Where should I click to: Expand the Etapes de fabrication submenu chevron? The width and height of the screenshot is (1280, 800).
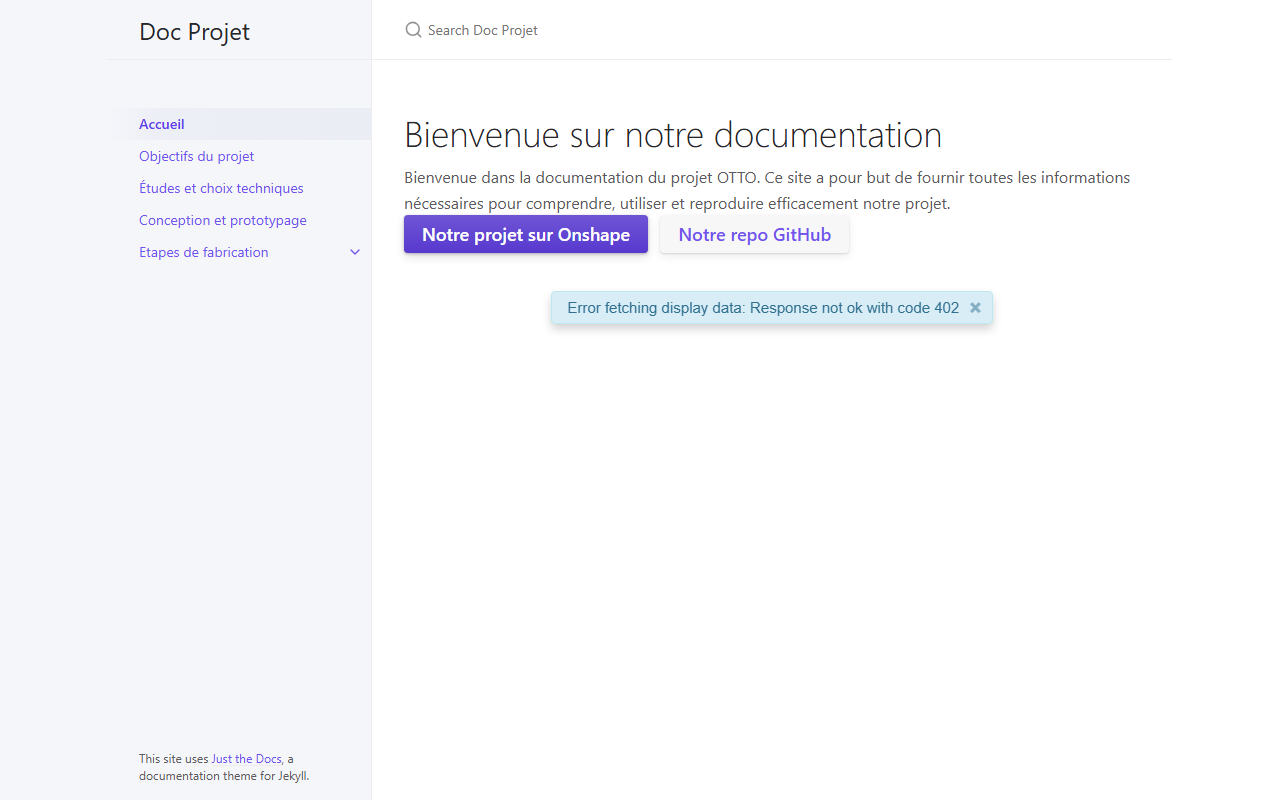pos(355,252)
